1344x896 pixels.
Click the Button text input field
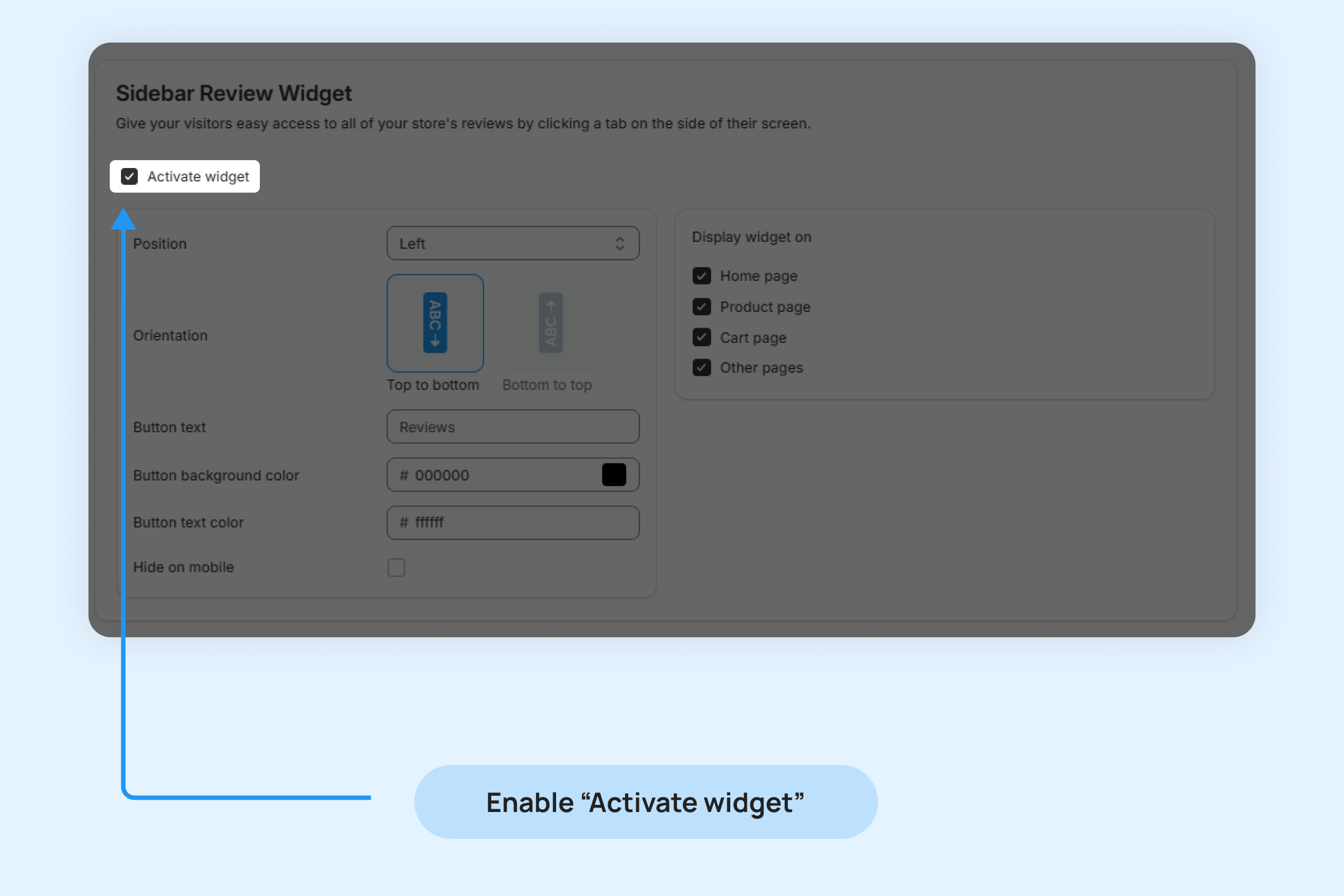pyautogui.click(x=512, y=427)
